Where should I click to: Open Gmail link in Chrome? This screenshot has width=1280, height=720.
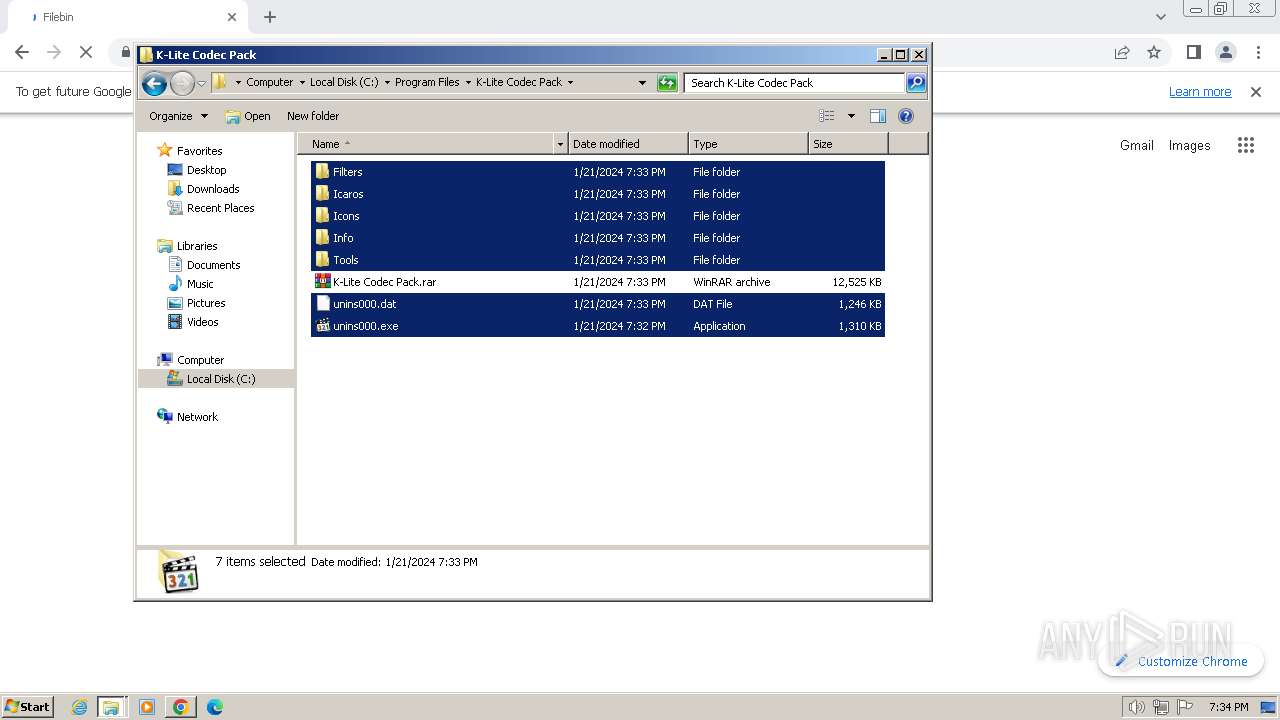tap(1137, 146)
